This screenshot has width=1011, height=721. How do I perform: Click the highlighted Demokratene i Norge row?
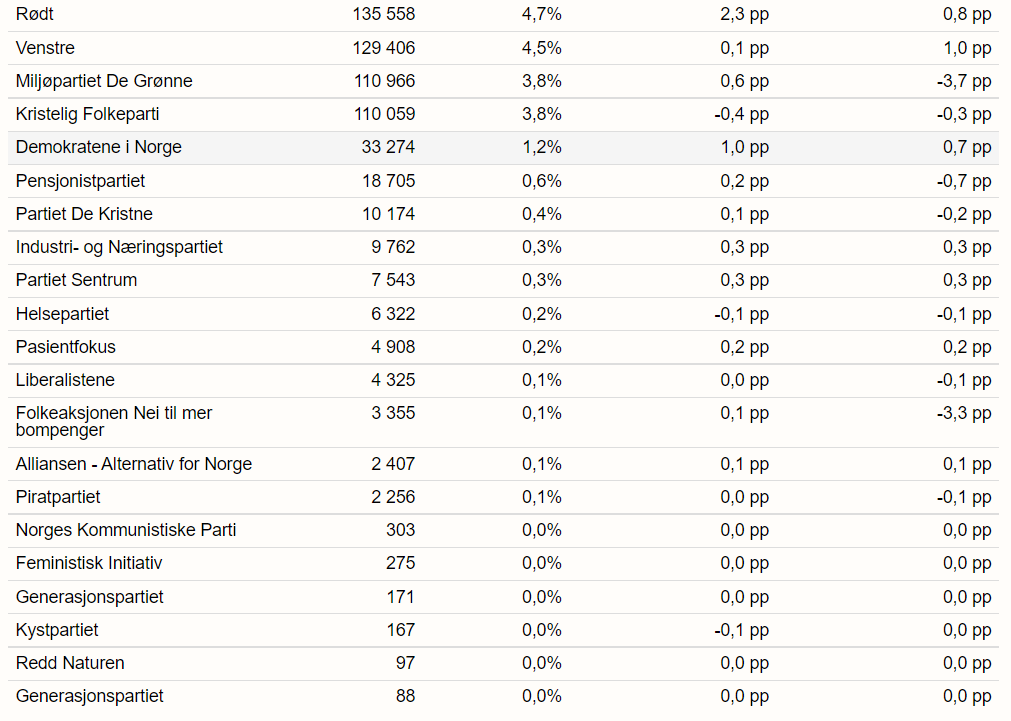pyautogui.click(x=98, y=148)
